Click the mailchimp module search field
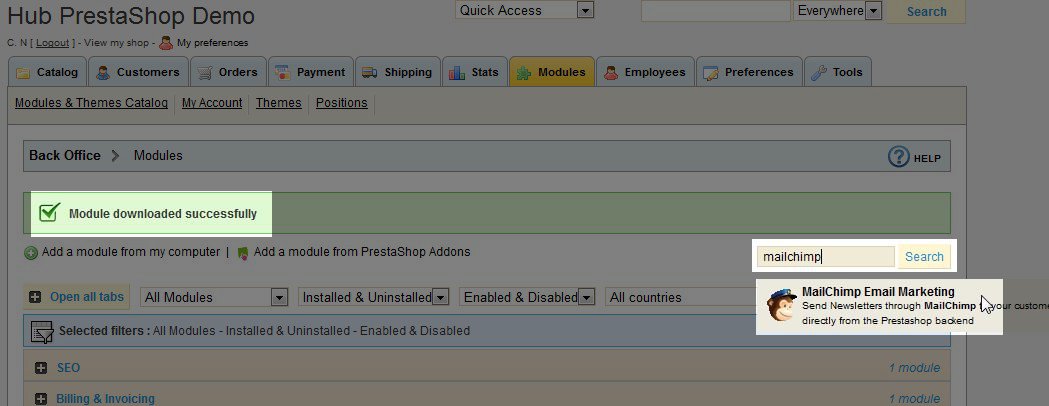Viewport: 1049px width, 406px height. tap(825, 257)
